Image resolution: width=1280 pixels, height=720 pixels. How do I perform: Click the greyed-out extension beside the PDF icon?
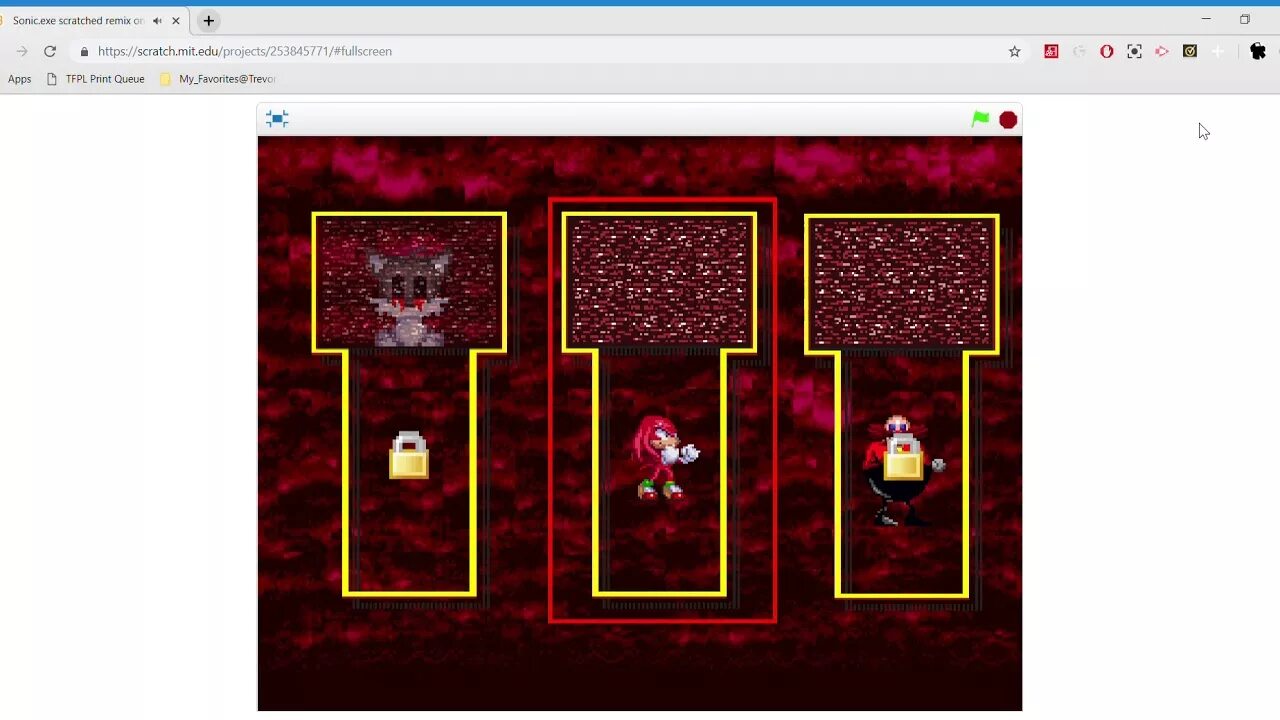pos(1079,51)
